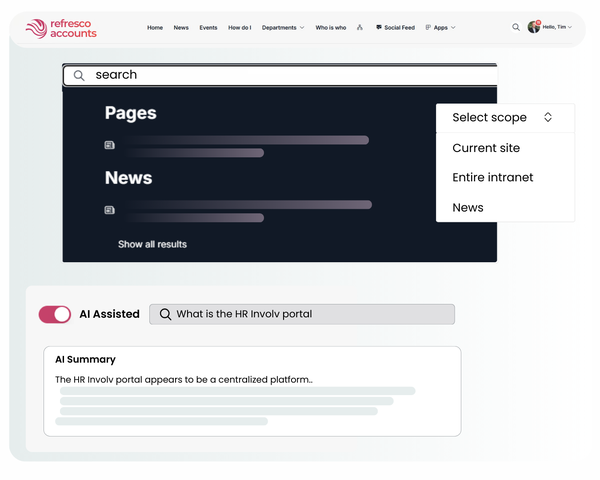Click the AI Summary heading
Screen dimensions: 600x480
pos(85,359)
